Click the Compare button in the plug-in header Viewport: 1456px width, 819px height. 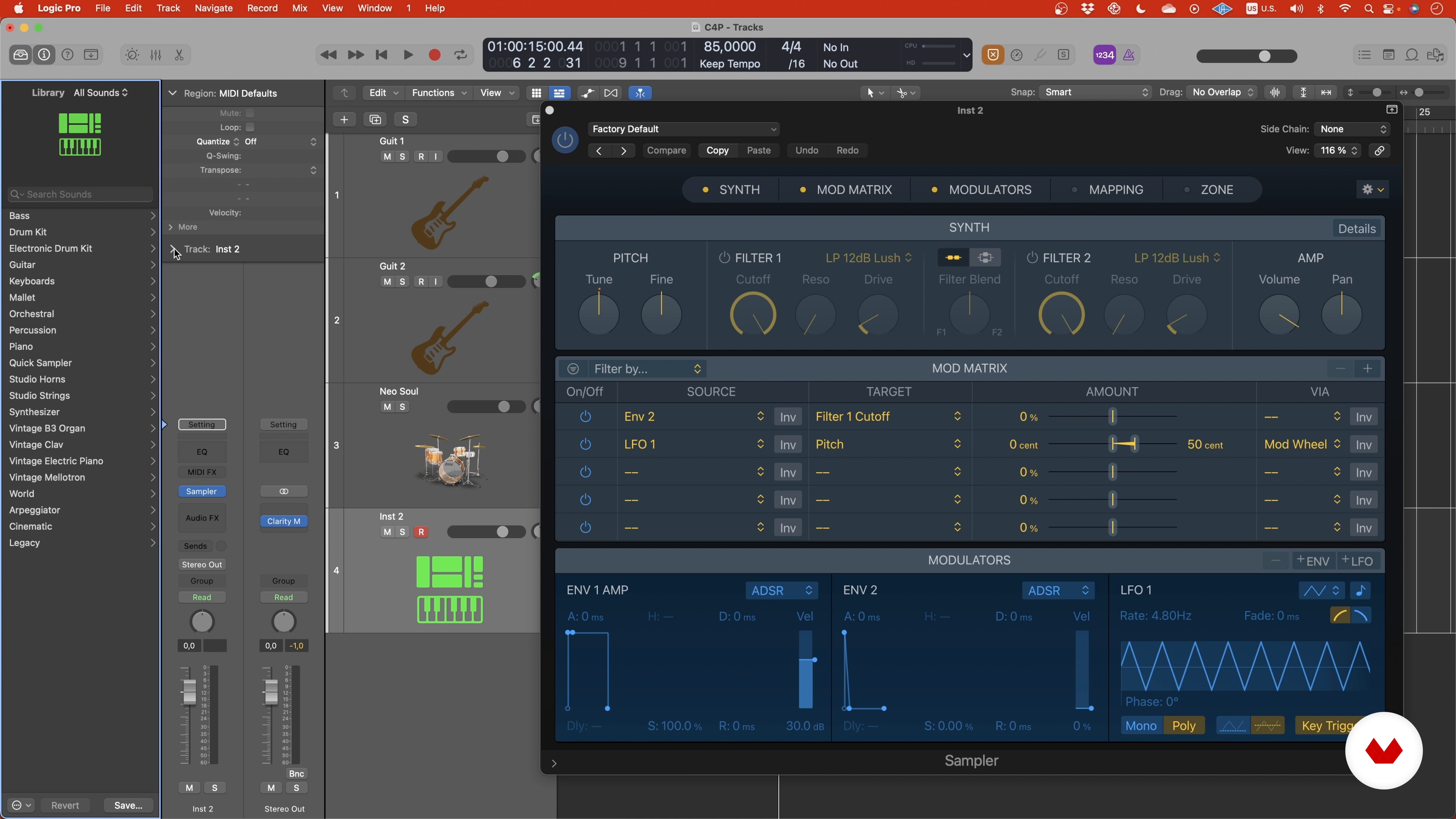click(x=667, y=151)
